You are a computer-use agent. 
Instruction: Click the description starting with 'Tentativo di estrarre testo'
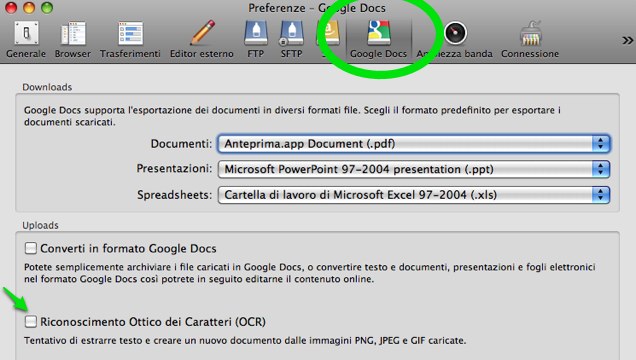click(x=245, y=341)
